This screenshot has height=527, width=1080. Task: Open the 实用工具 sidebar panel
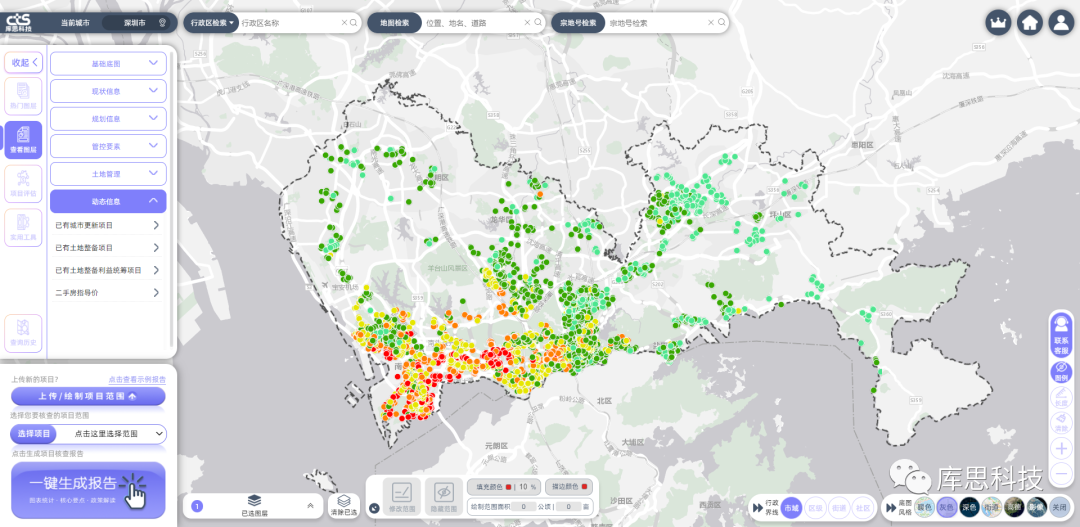click(23, 228)
